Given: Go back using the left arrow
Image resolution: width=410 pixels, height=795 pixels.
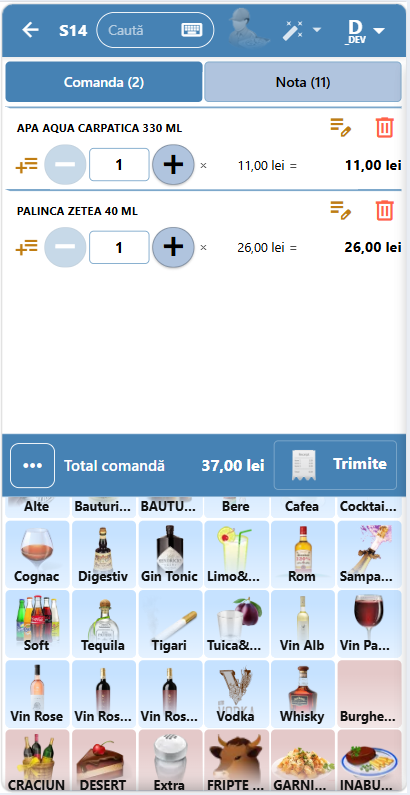Looking at the screenshot, I should pos(30,30).
